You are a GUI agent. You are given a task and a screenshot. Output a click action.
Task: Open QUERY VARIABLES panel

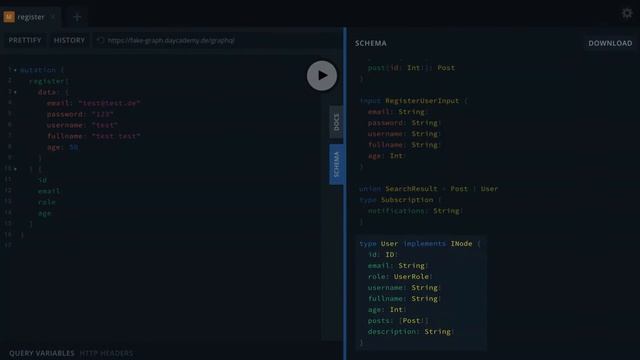coord(42,353)
